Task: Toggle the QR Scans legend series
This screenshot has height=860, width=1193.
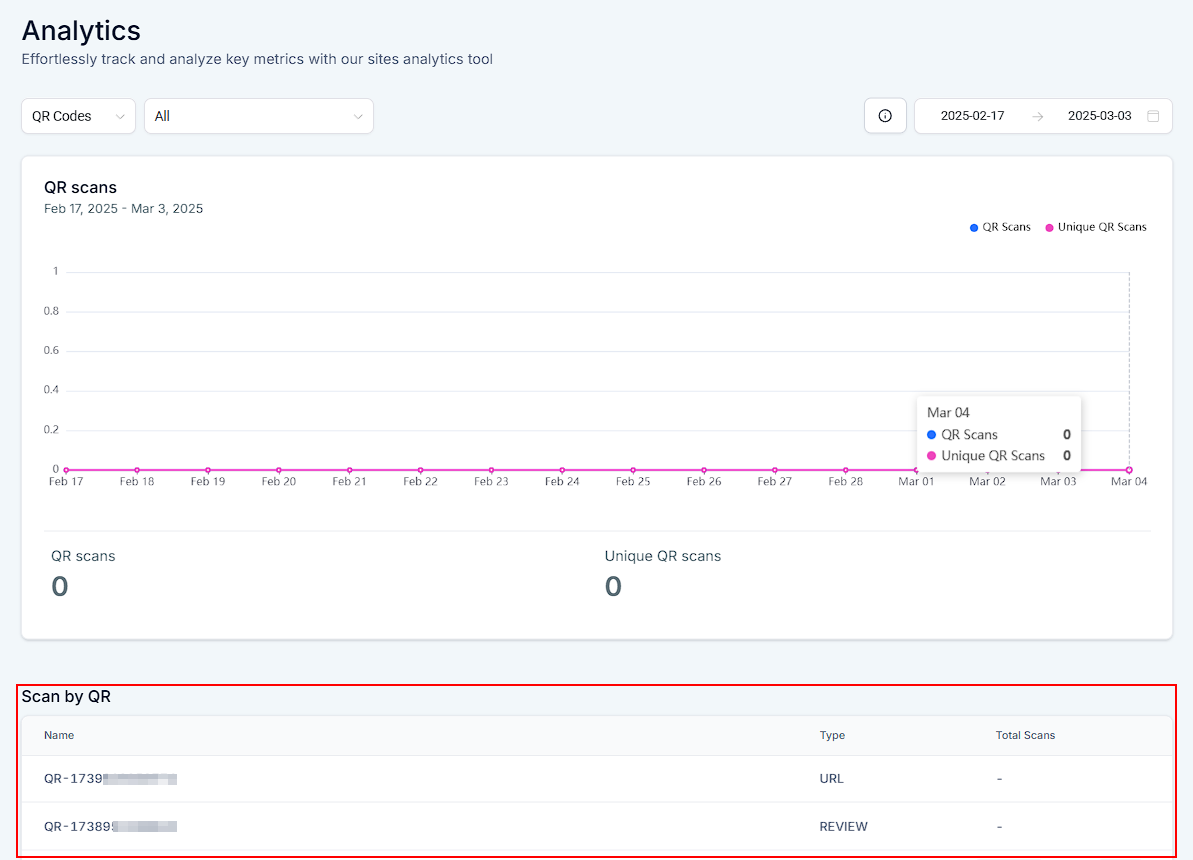Action: [1000, 227]
